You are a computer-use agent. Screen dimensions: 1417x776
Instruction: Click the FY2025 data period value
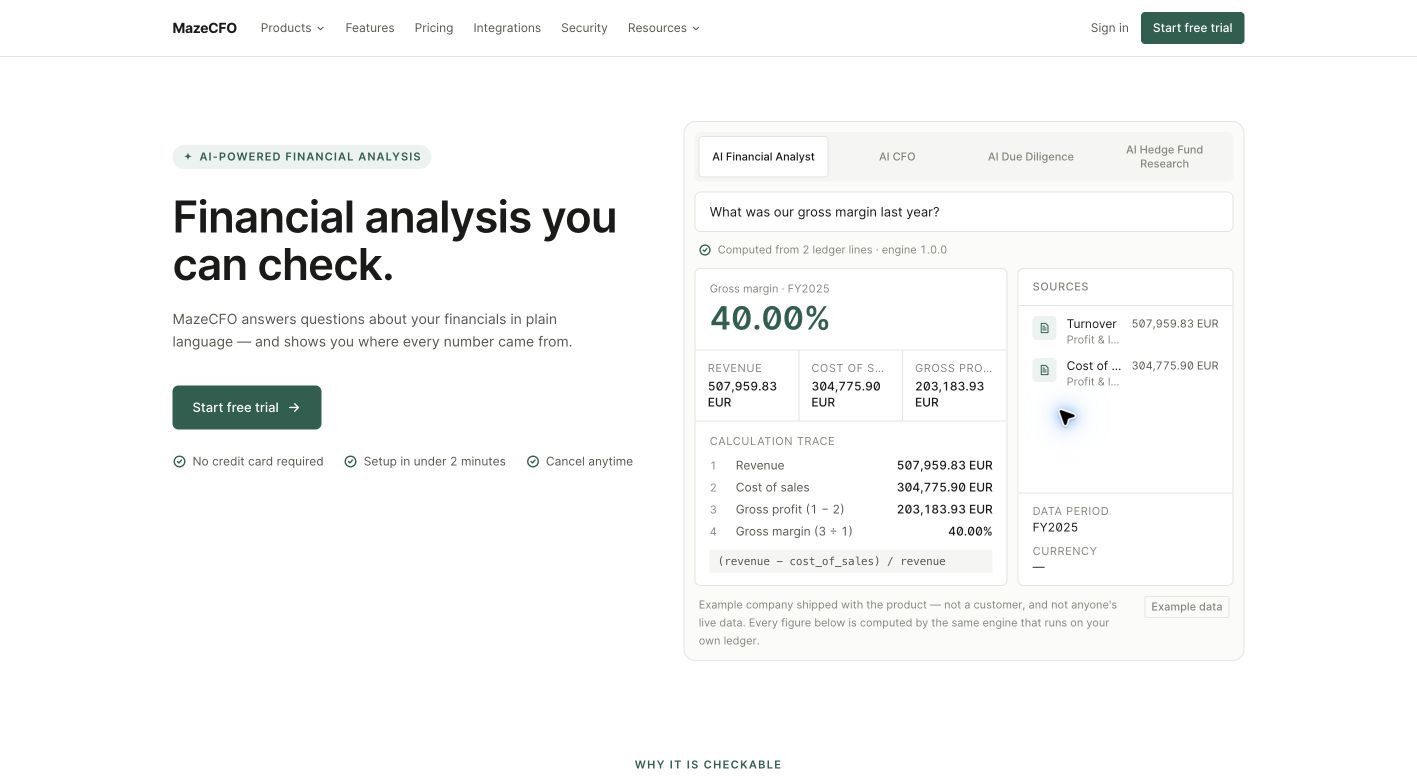coord(1055,527)
